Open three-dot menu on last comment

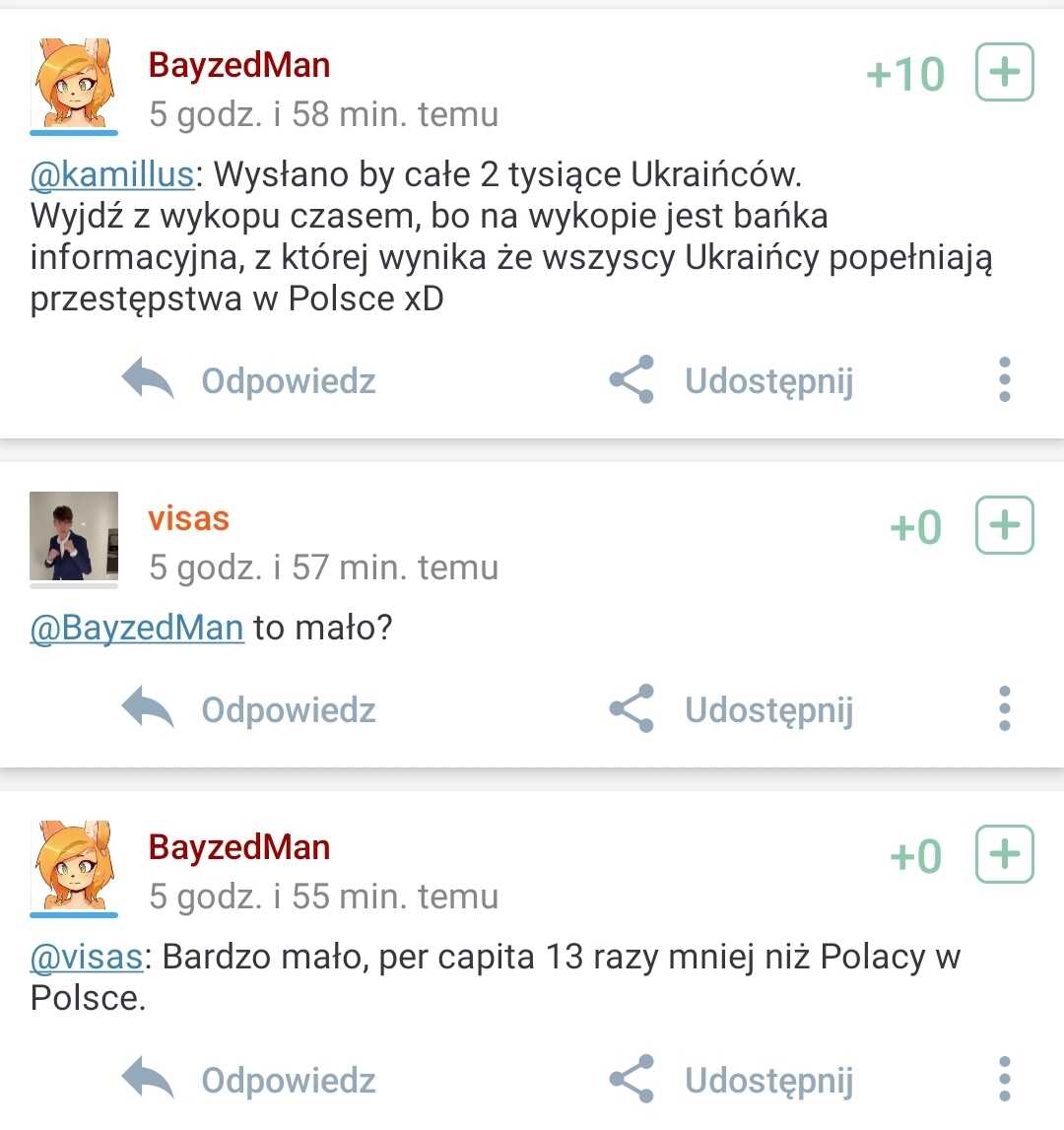1005,1079
